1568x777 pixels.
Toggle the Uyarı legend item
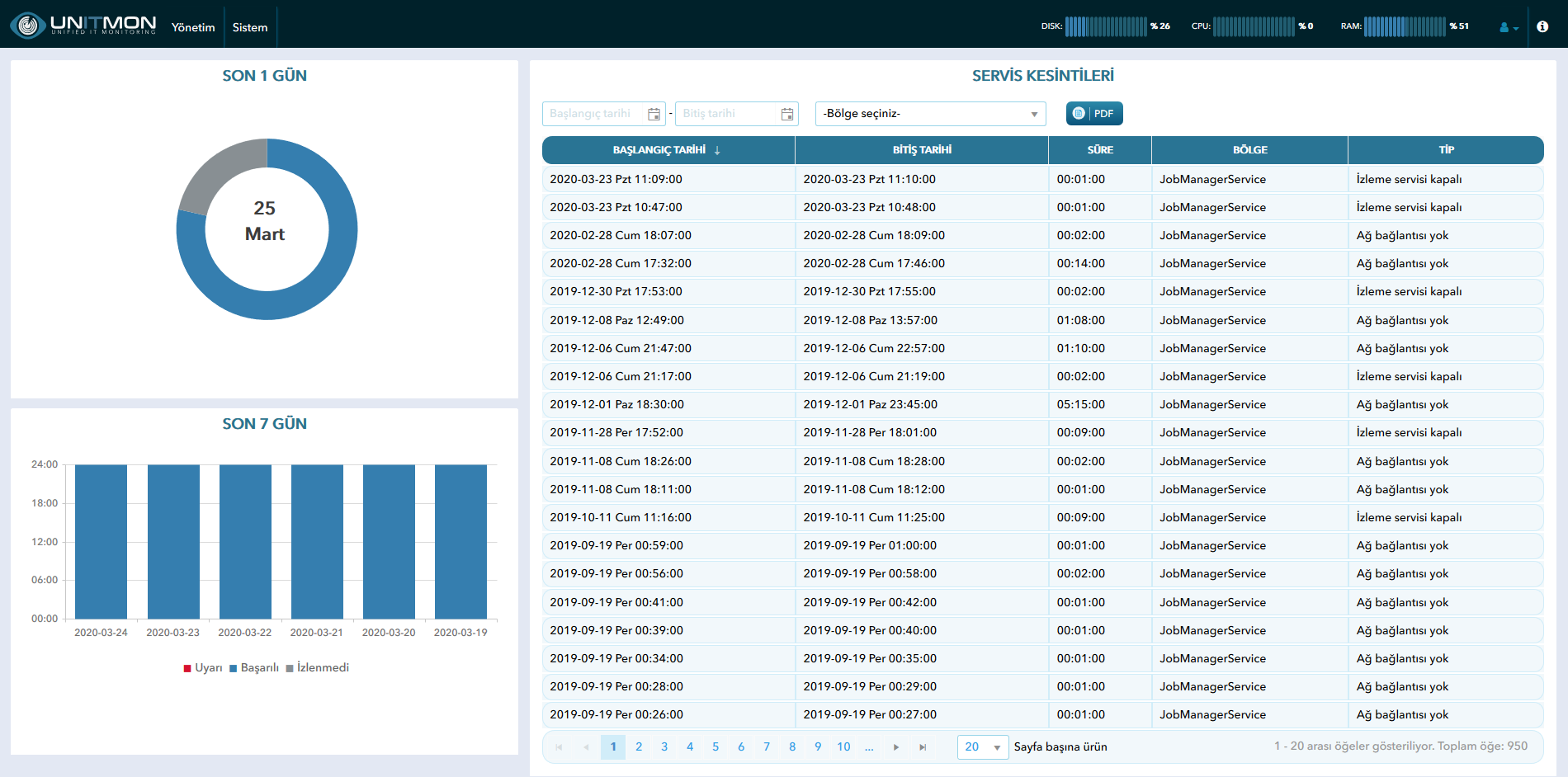(x=203, y=668)
